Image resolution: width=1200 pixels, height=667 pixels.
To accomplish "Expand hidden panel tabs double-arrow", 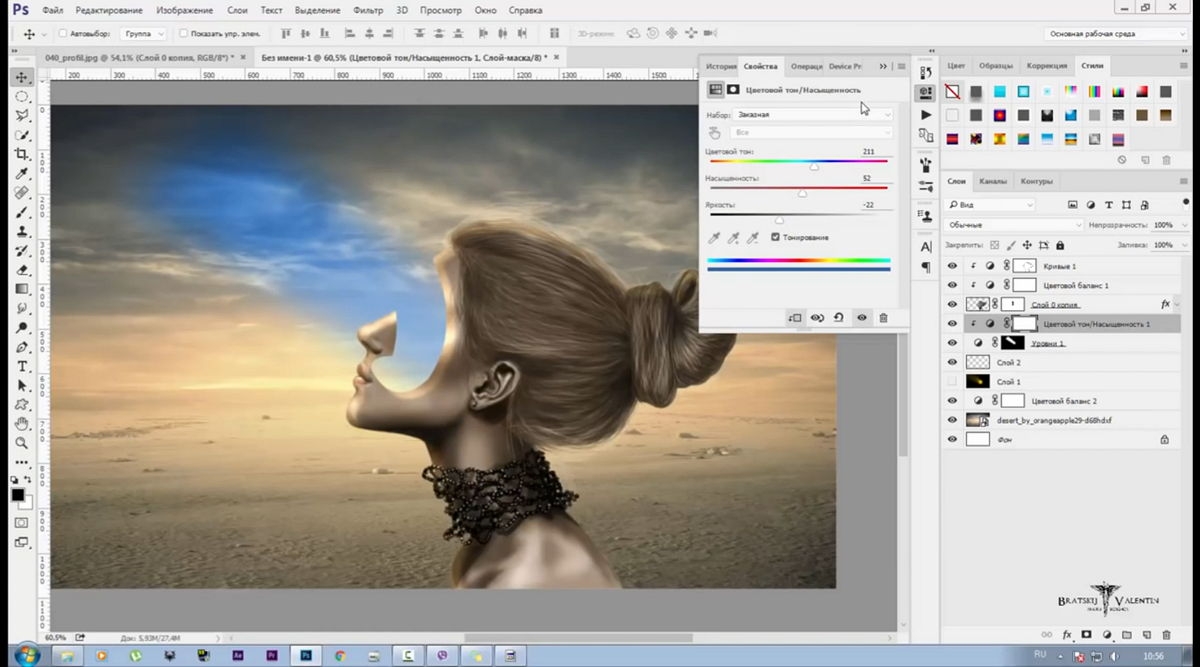I will (883, 66).
